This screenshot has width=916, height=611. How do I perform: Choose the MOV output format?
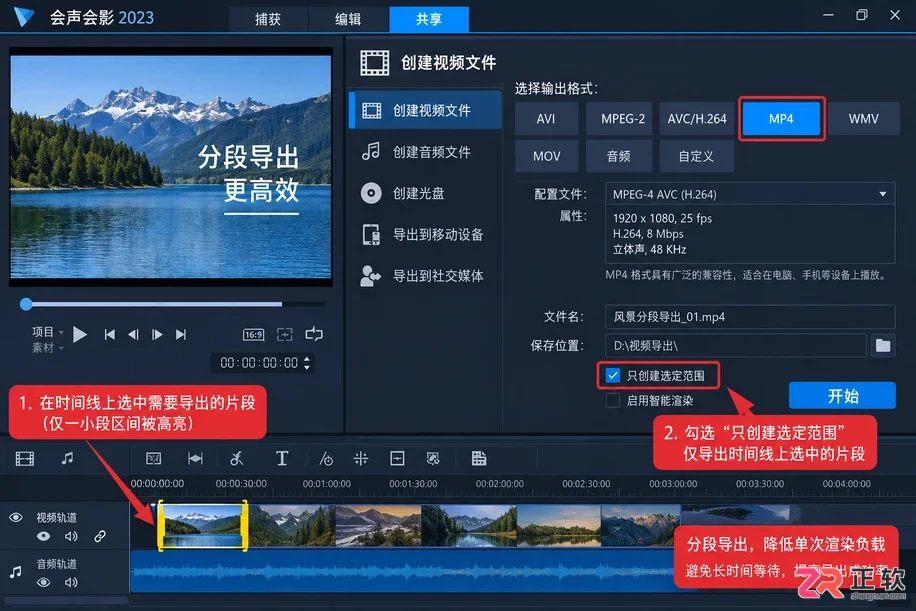click(546, 156)
